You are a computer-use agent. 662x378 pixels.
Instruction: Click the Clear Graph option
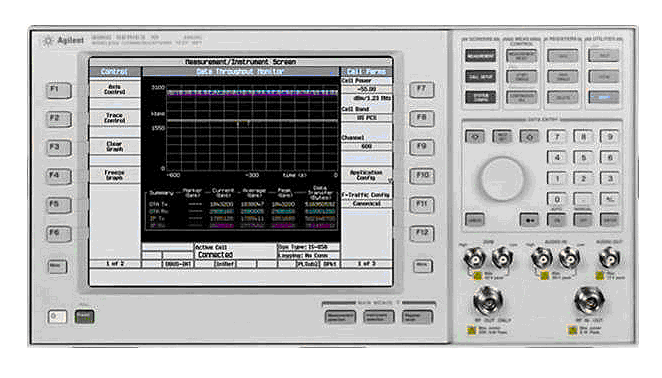(x=115, y=147)
